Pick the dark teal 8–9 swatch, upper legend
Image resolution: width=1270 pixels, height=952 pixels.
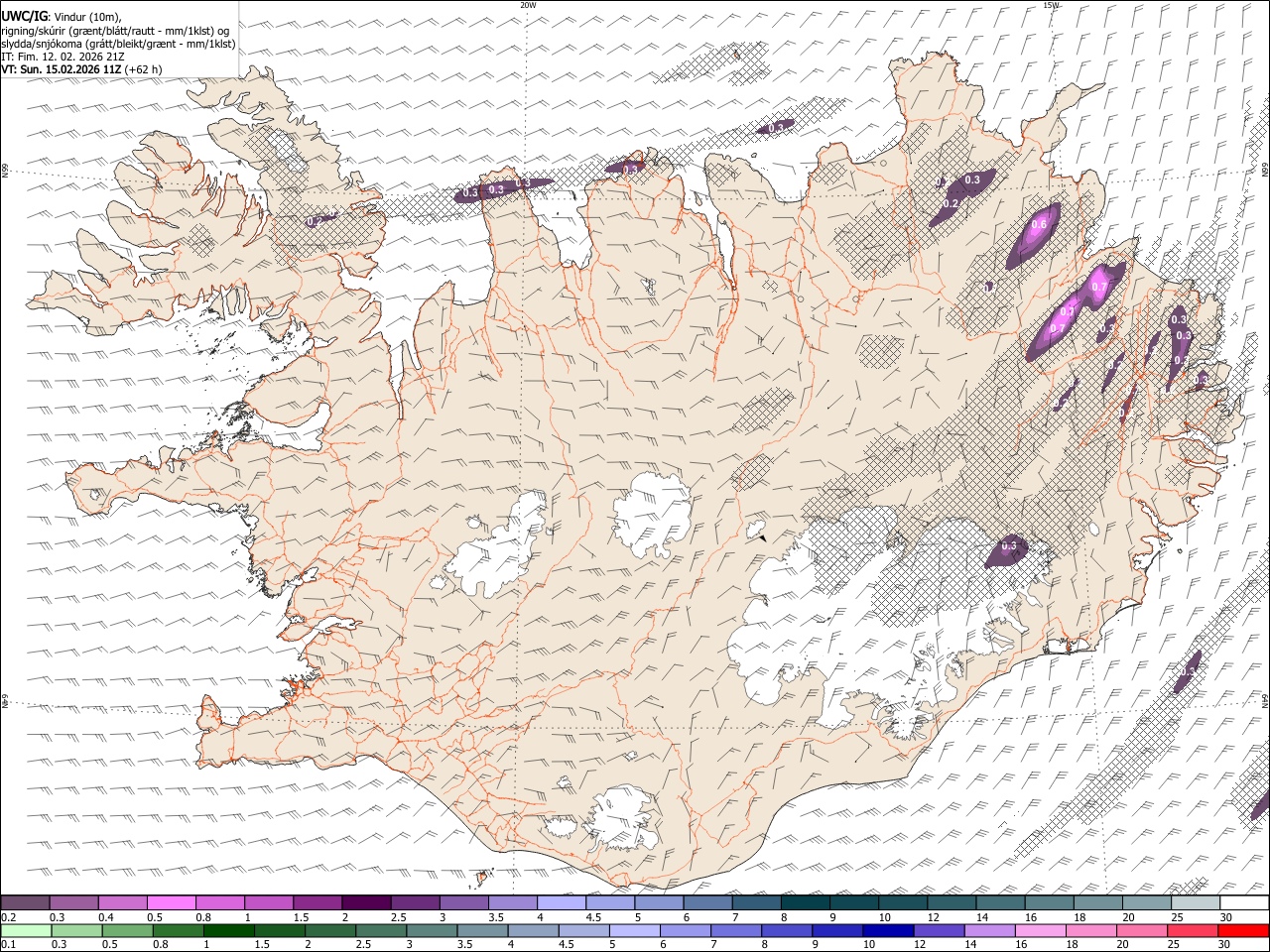point(805,903)
